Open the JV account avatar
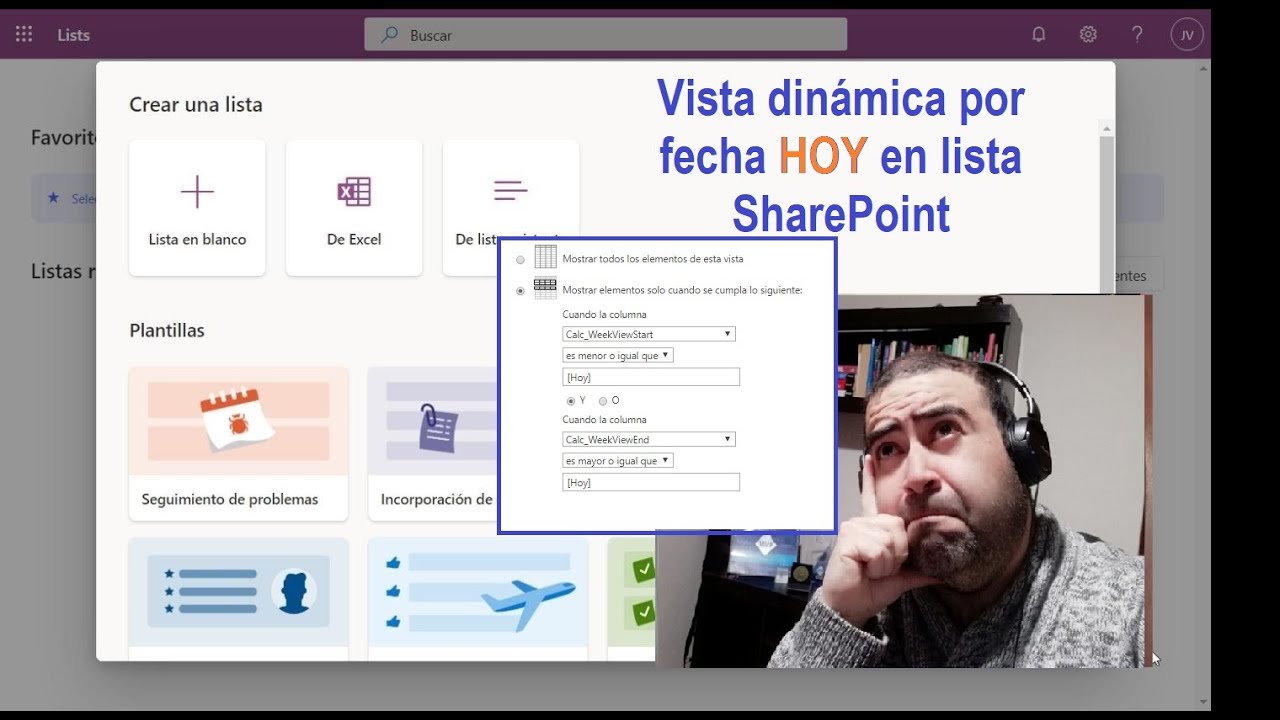The width and height of the screenshot is (1280, 720). [x=1187, y=34]
